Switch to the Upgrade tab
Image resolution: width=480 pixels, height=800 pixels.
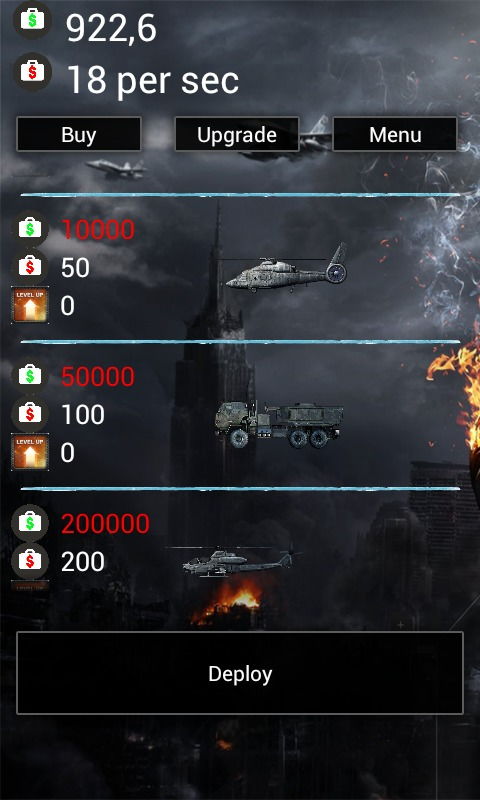[x=237, y=135]
